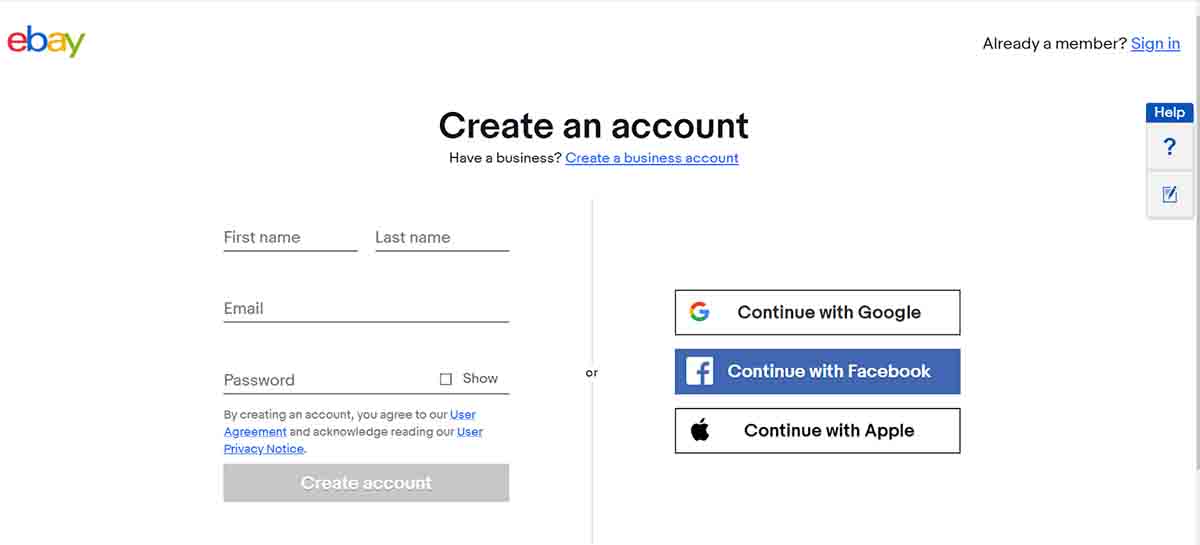This screenshot has height=545, width=1200.
Task: Click the Apple logo icon
Action: click(700, 431)
